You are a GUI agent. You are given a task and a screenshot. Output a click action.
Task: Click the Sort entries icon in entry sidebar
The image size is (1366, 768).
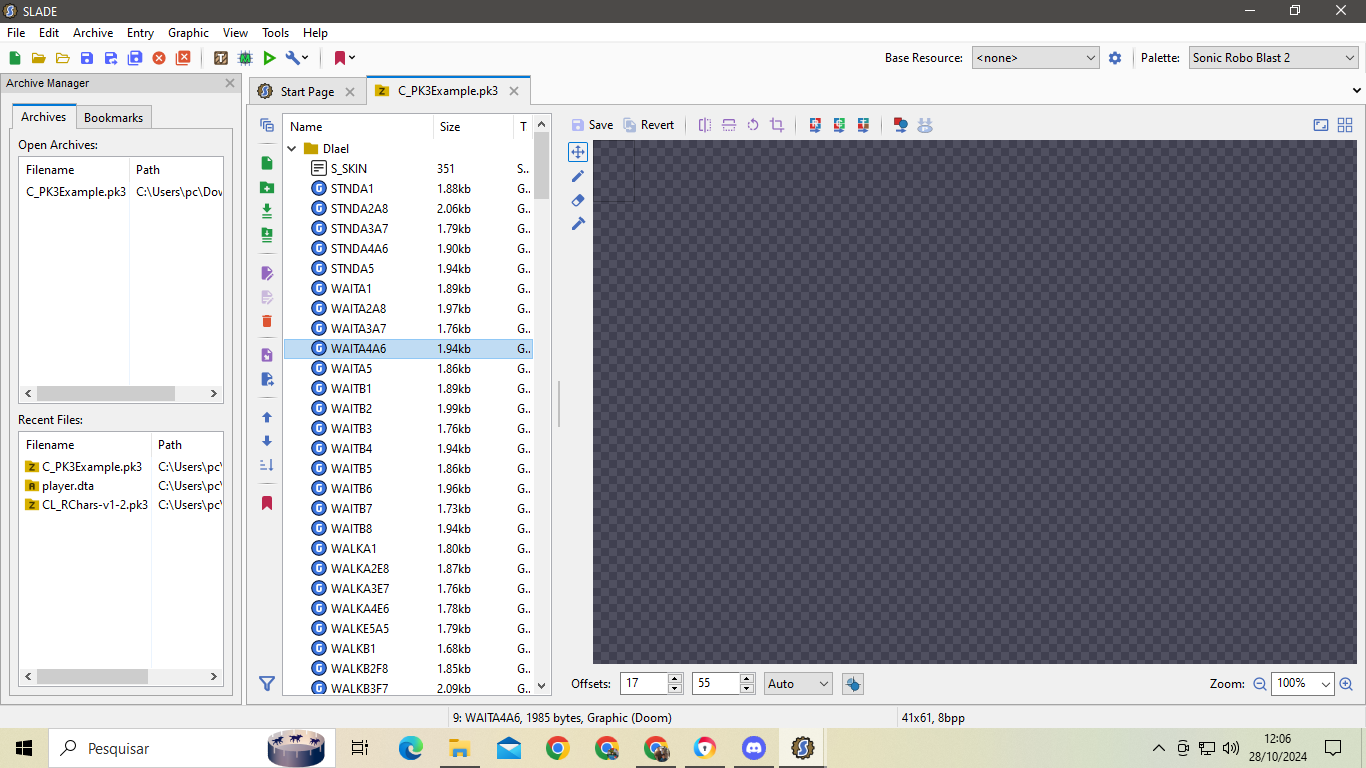click(267, 465)
